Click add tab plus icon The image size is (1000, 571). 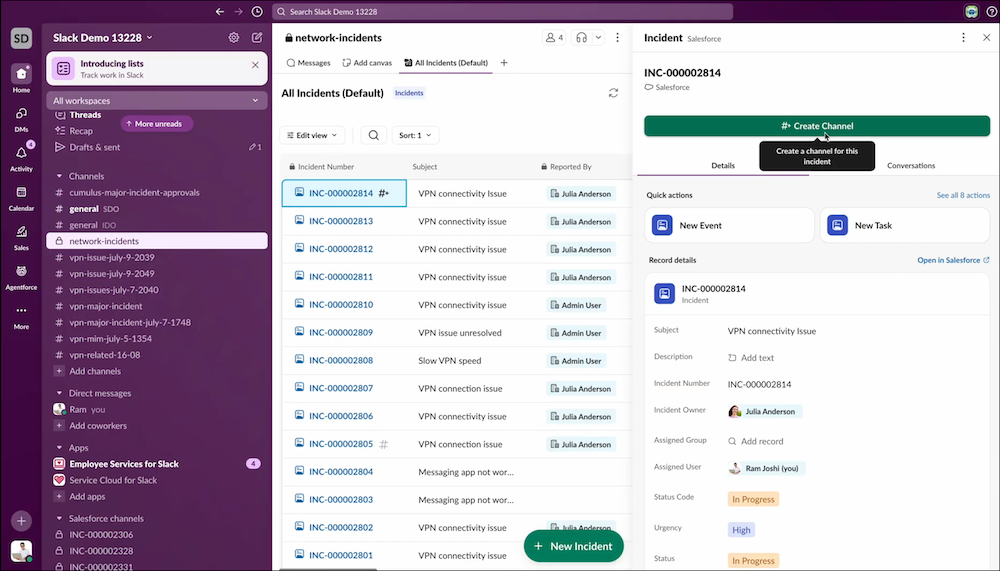click(x=504, y=63)
